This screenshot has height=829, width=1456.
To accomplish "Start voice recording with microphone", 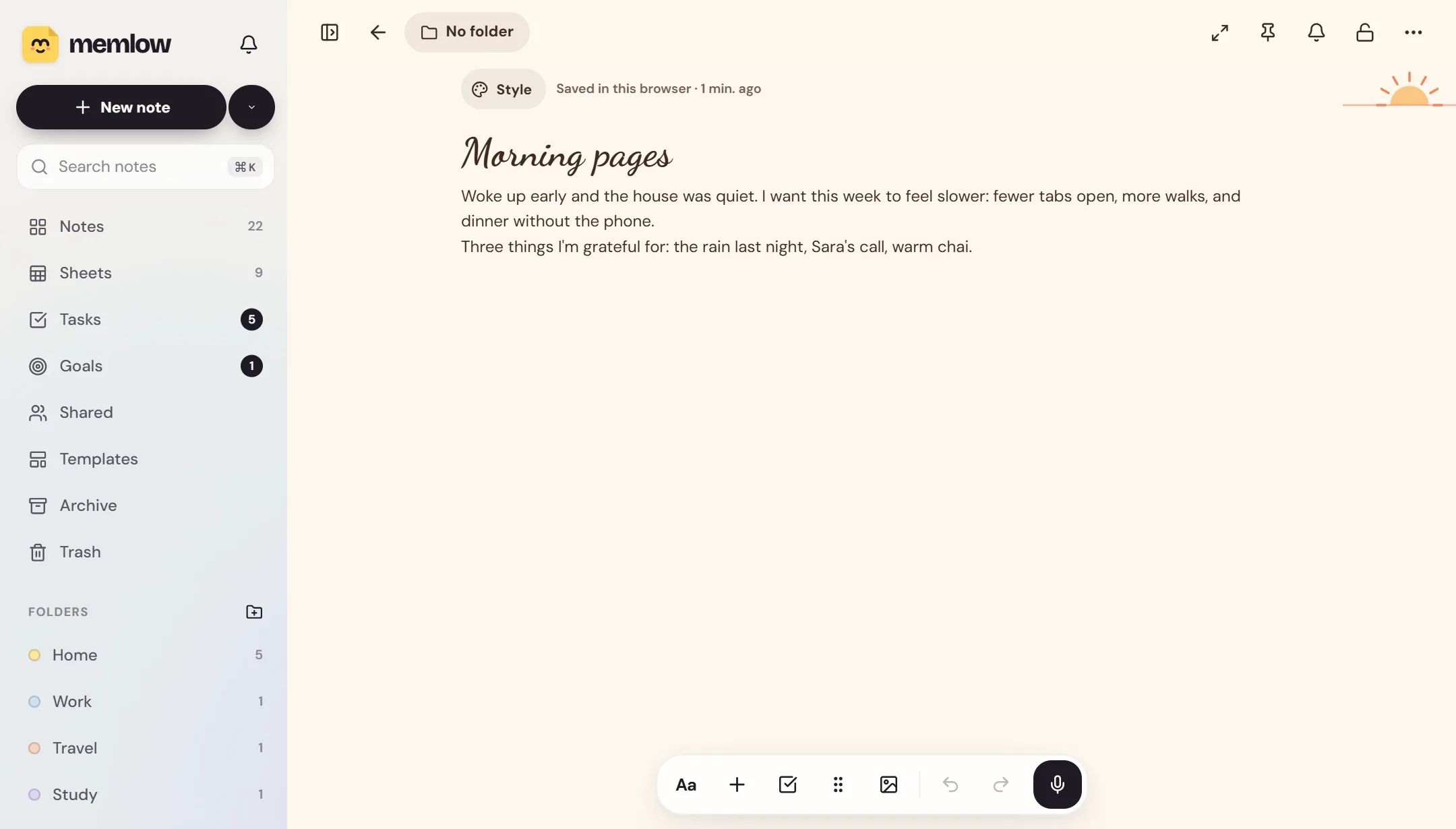I will (x=1057, y=785).
